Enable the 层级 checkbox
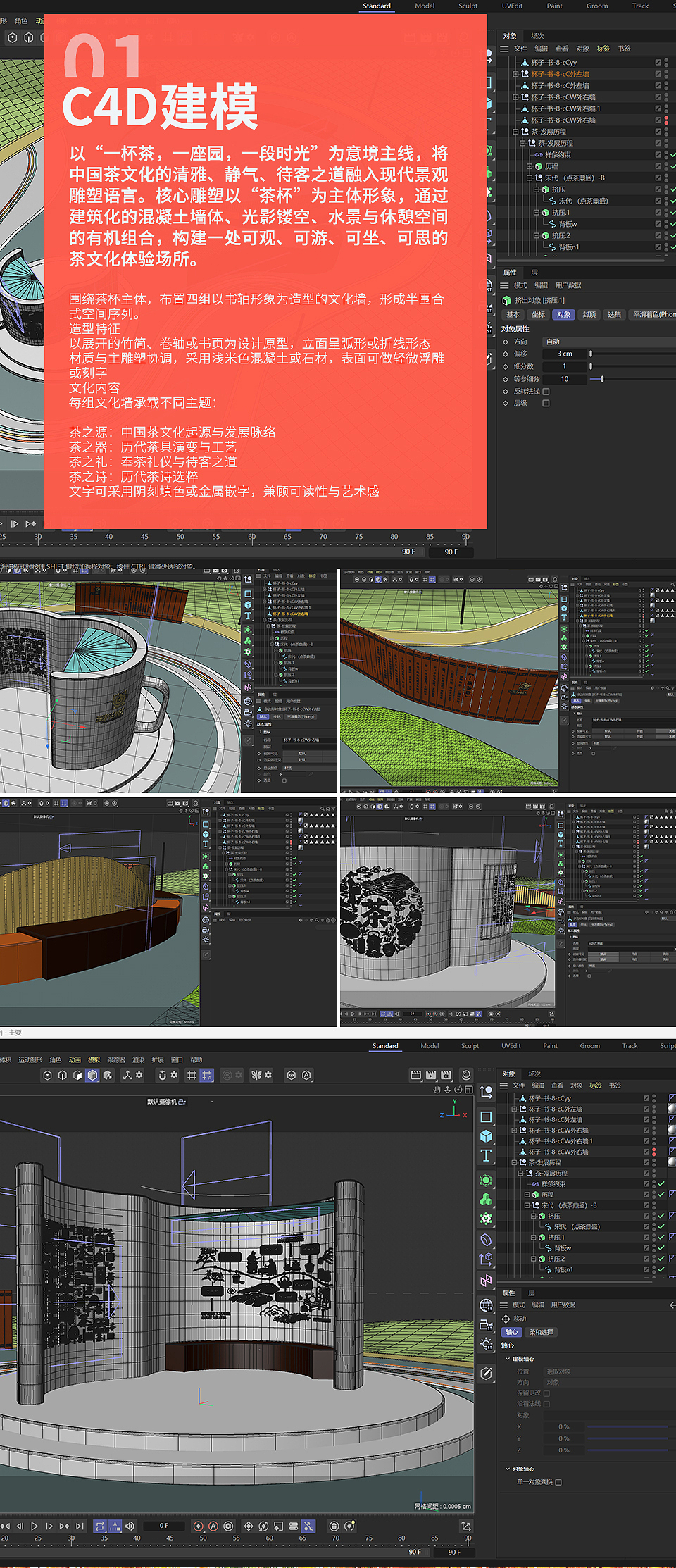The width and height of the screenshot is (676, 1568). 546,403
